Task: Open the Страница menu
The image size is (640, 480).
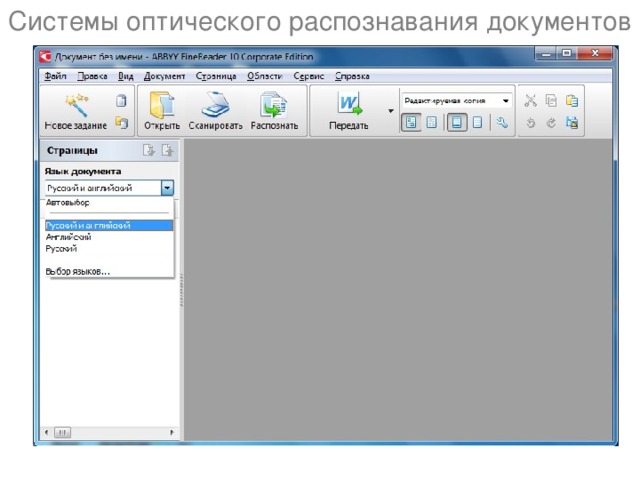Action: (216, 76)
